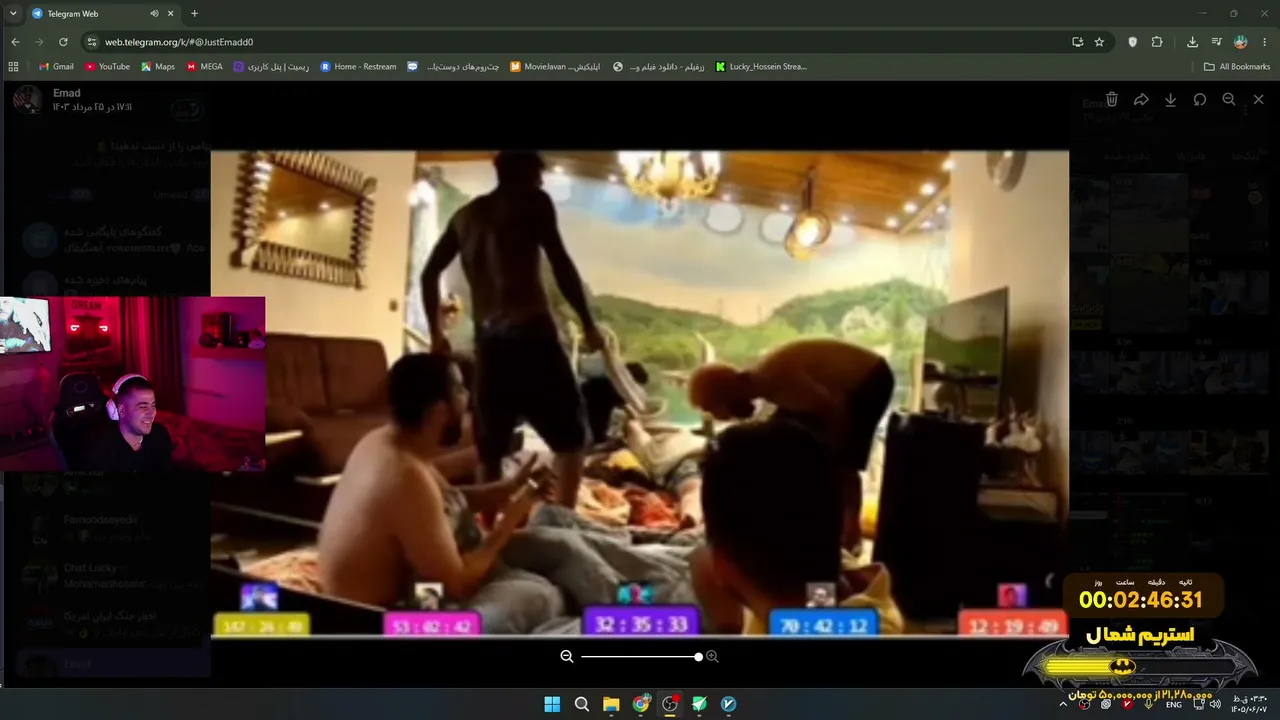Click the zoom magnifier in viewer top bar
The image size is (1280, 720).
(x=1229, y=100)
